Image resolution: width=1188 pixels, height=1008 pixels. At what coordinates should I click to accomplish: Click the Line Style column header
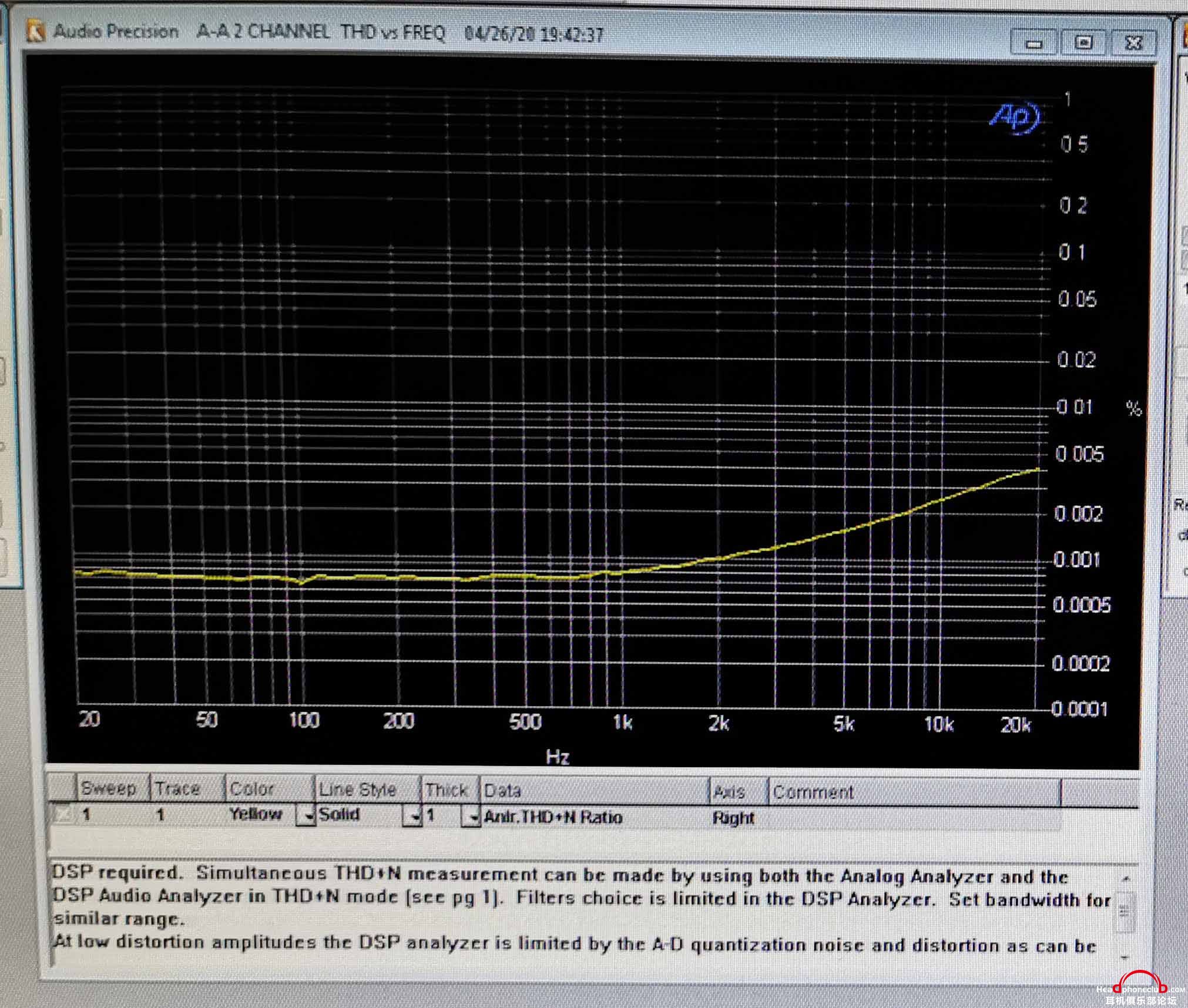(368, 789)
